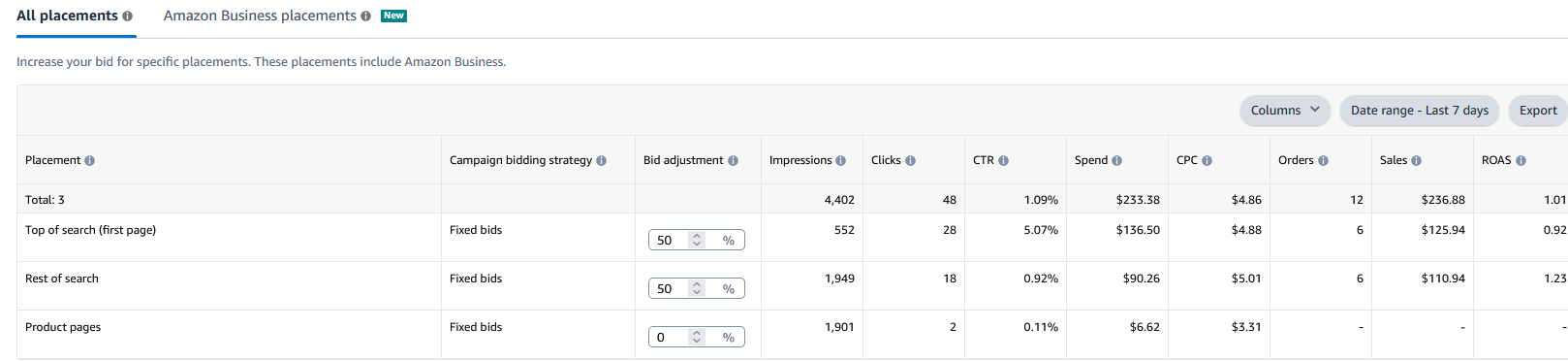Adjust stepper arrows for Product pages bid

(696, 337)
